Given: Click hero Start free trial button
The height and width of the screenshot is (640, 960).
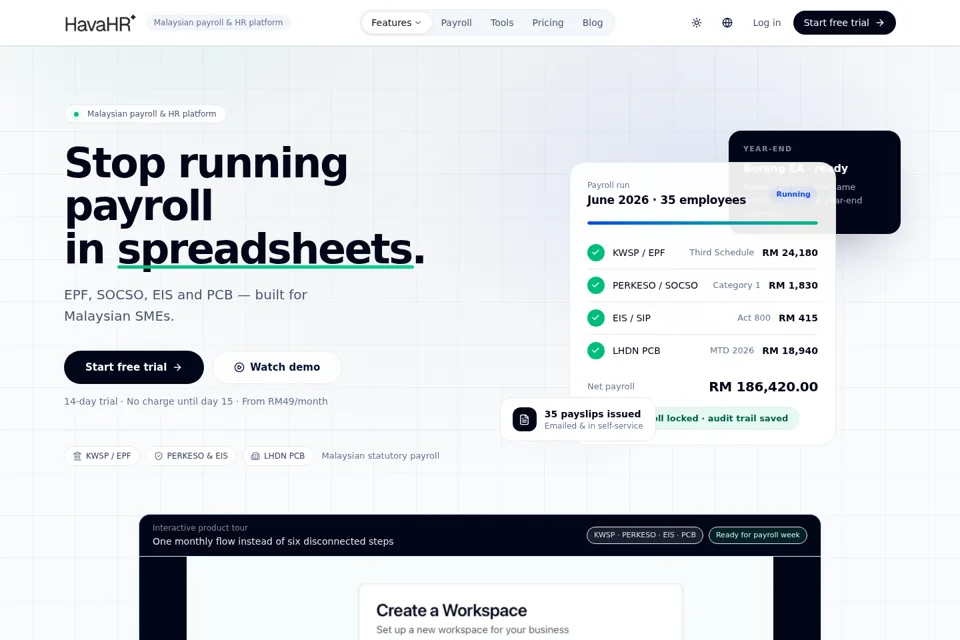Looking at the screenshot, I should click(133, 367).
